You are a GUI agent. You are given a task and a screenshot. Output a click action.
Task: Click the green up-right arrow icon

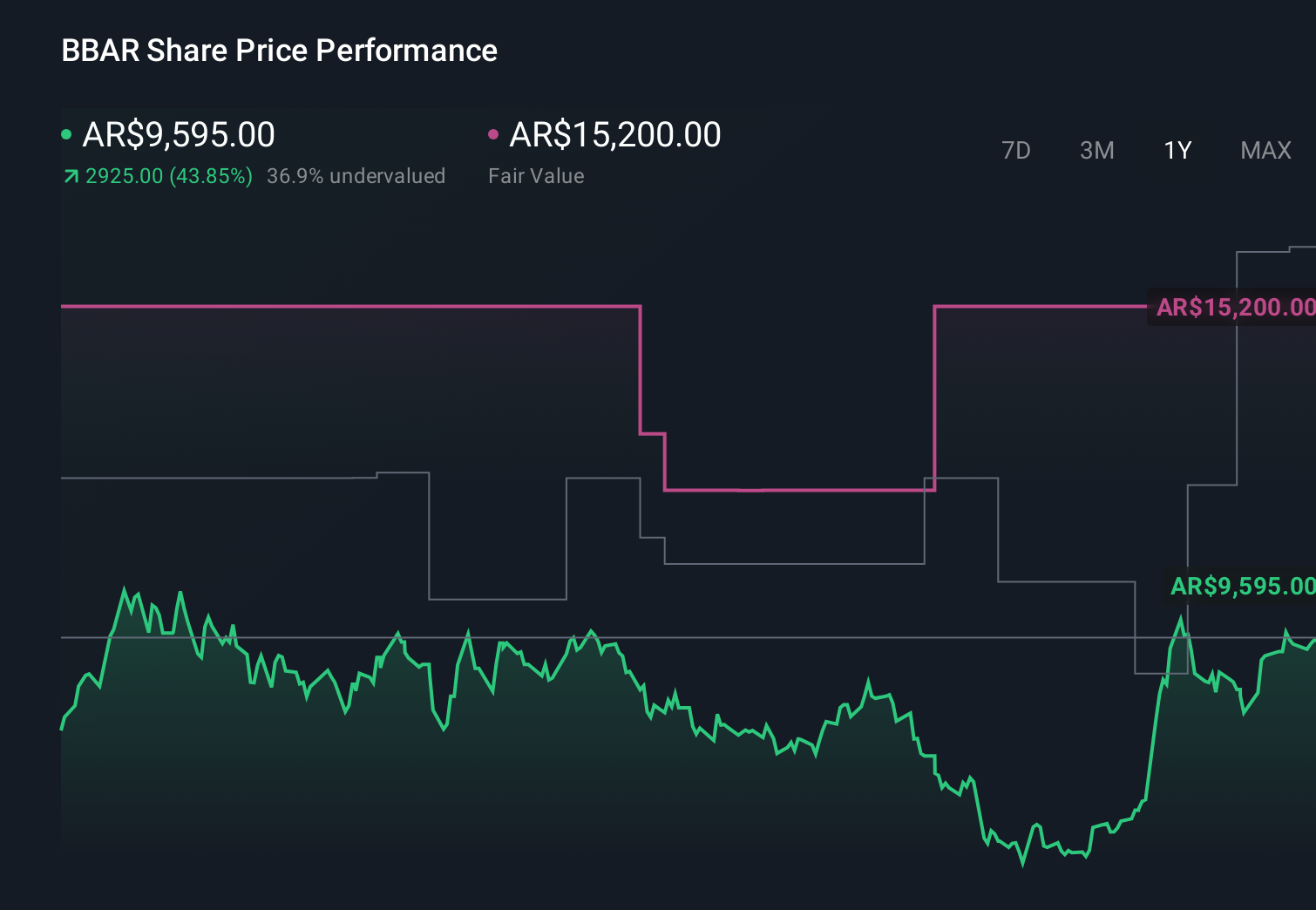[71, 177]
